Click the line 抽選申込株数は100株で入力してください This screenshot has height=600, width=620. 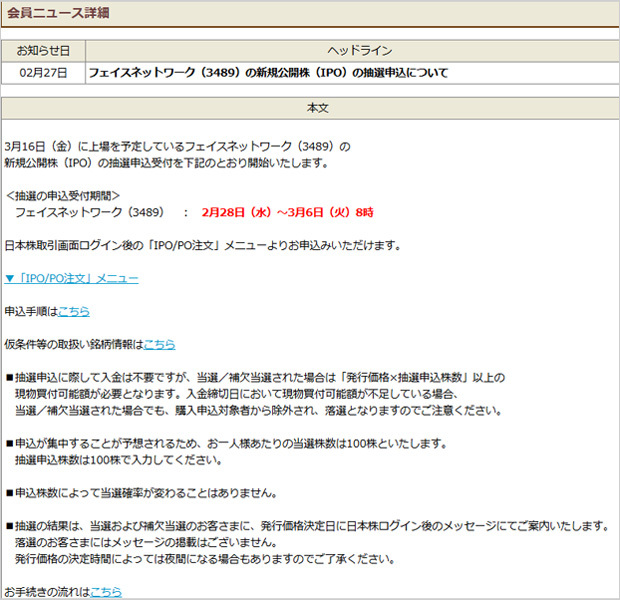point(119,460)
